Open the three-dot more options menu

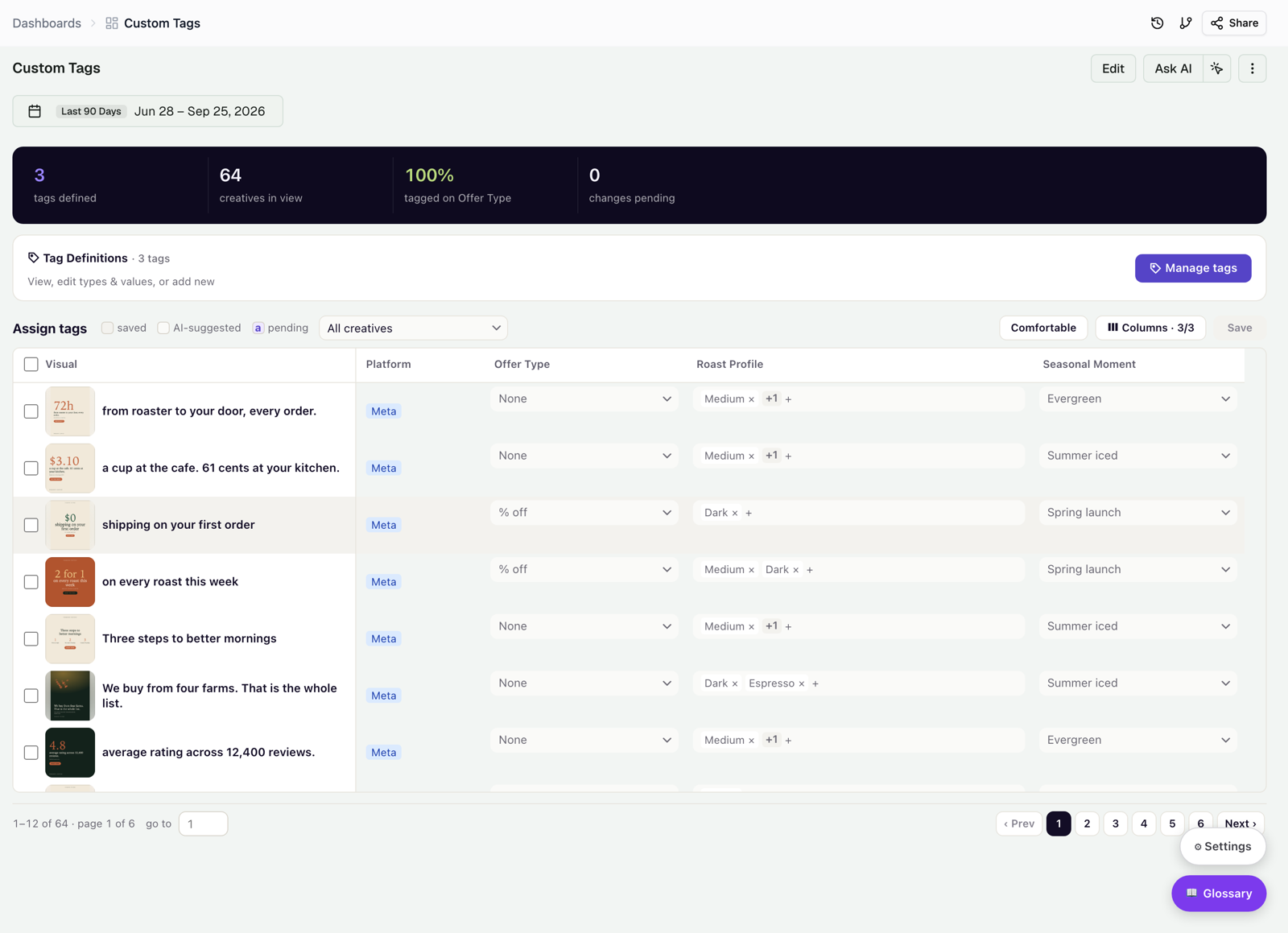coord(1252,68)
